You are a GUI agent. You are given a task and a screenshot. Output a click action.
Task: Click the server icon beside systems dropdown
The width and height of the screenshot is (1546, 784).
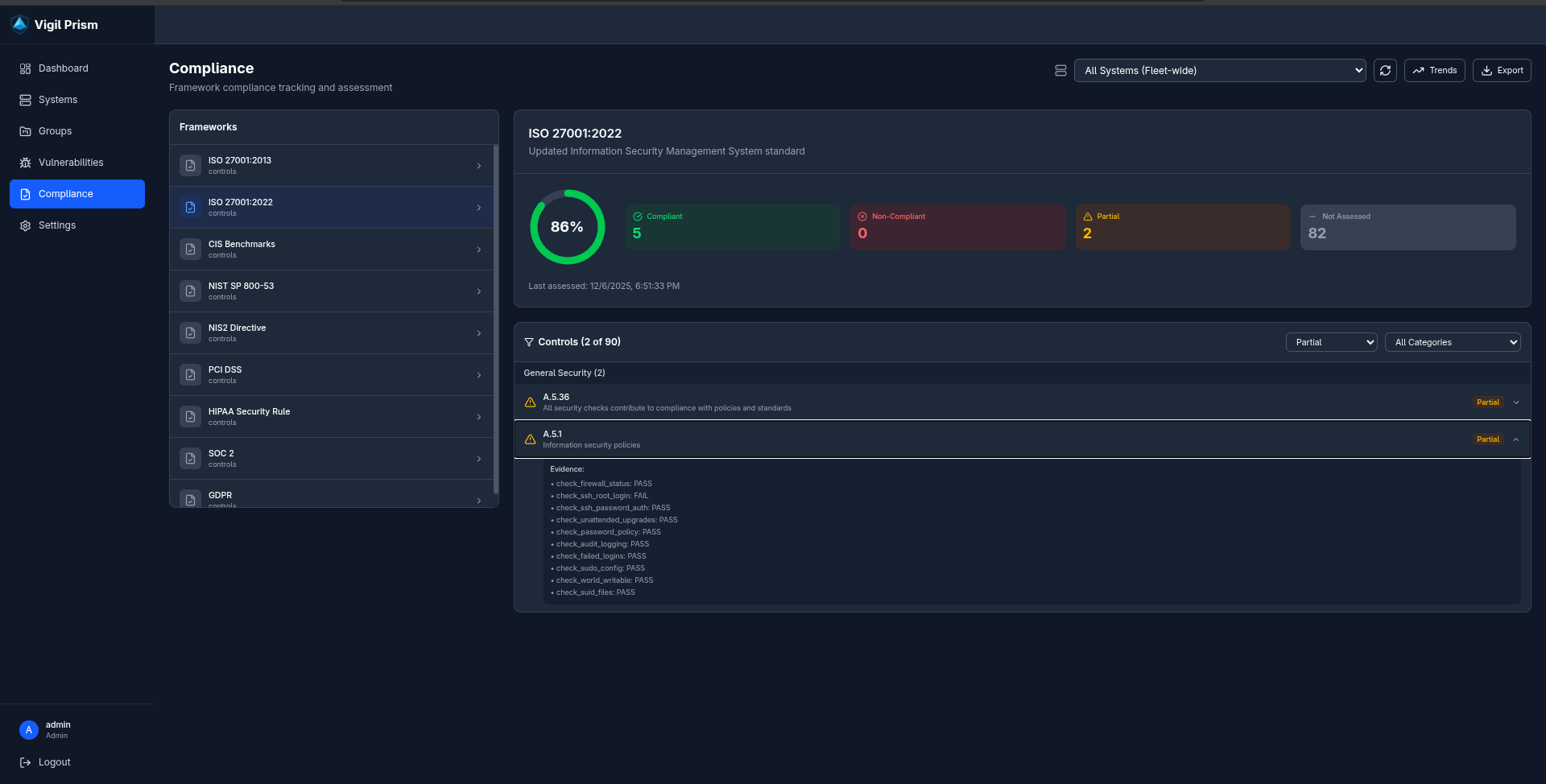point(1060,71)
